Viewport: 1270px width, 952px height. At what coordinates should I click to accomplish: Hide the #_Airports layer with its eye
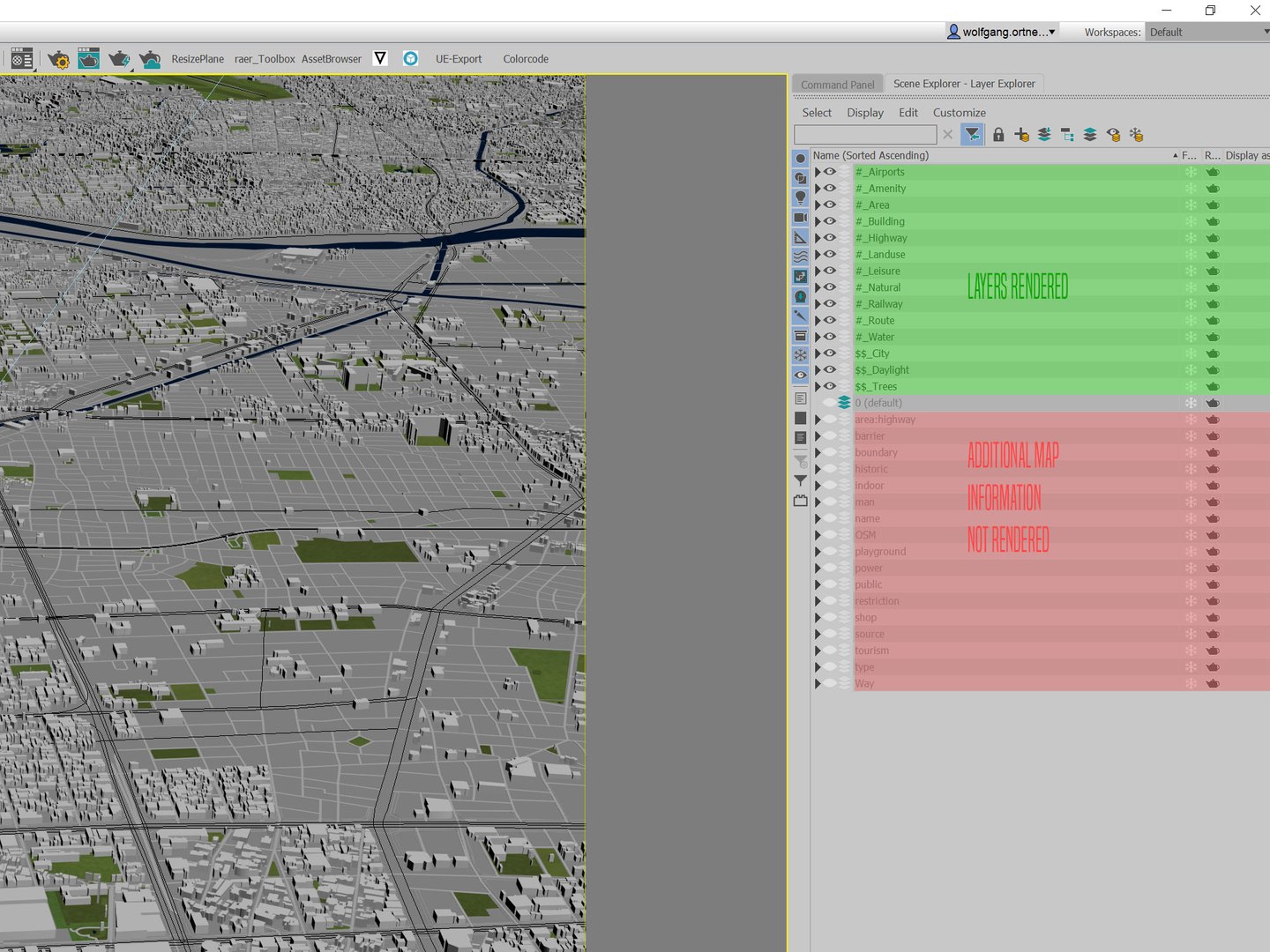tap(830, 172)
